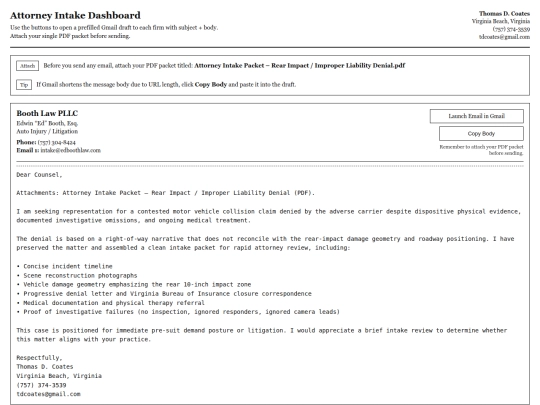540x405 pixels.
Task: Click the Attorney Intake Dashboard heading
Action: pyautogui.click(x=75, y=15)
